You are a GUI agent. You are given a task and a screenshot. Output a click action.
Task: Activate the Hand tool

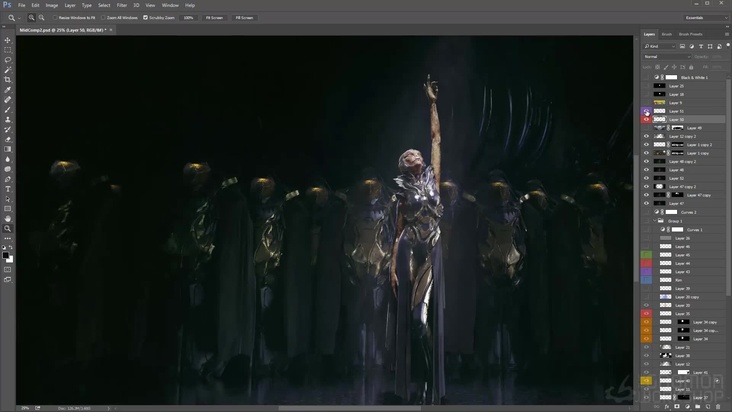click(8, 219)
